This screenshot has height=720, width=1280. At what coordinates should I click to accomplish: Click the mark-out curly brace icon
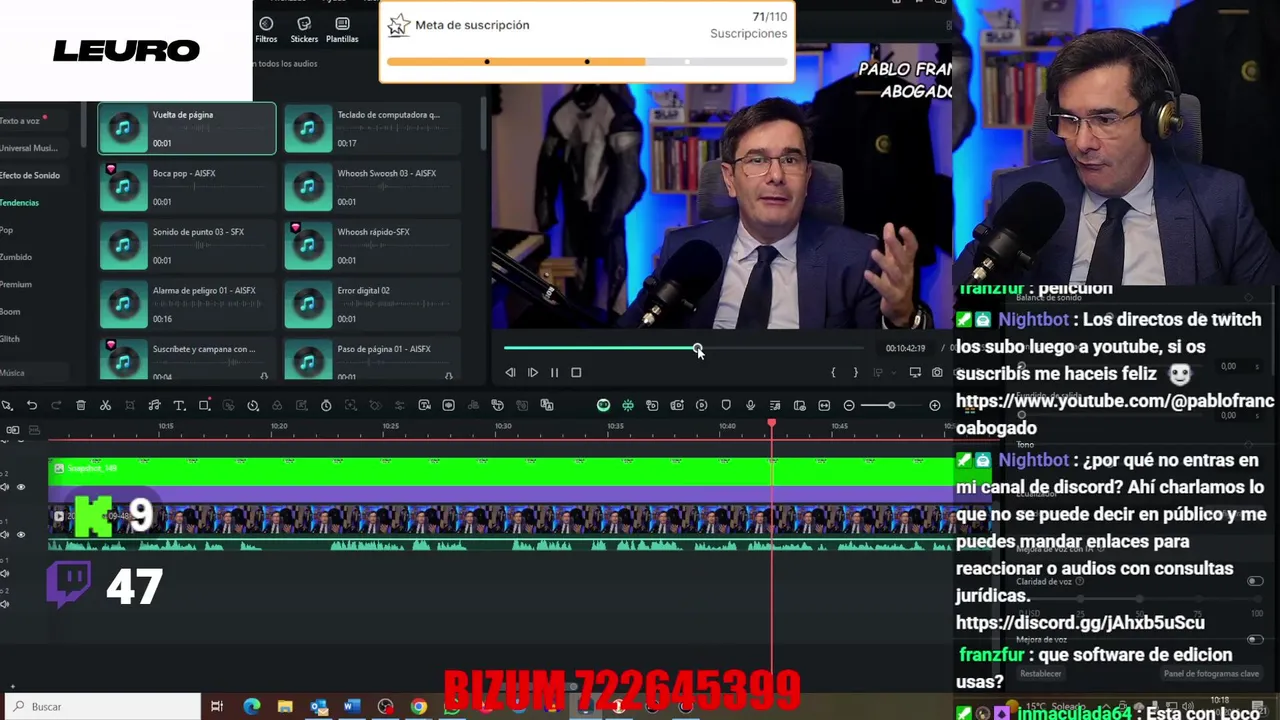[x=855, y=372]
